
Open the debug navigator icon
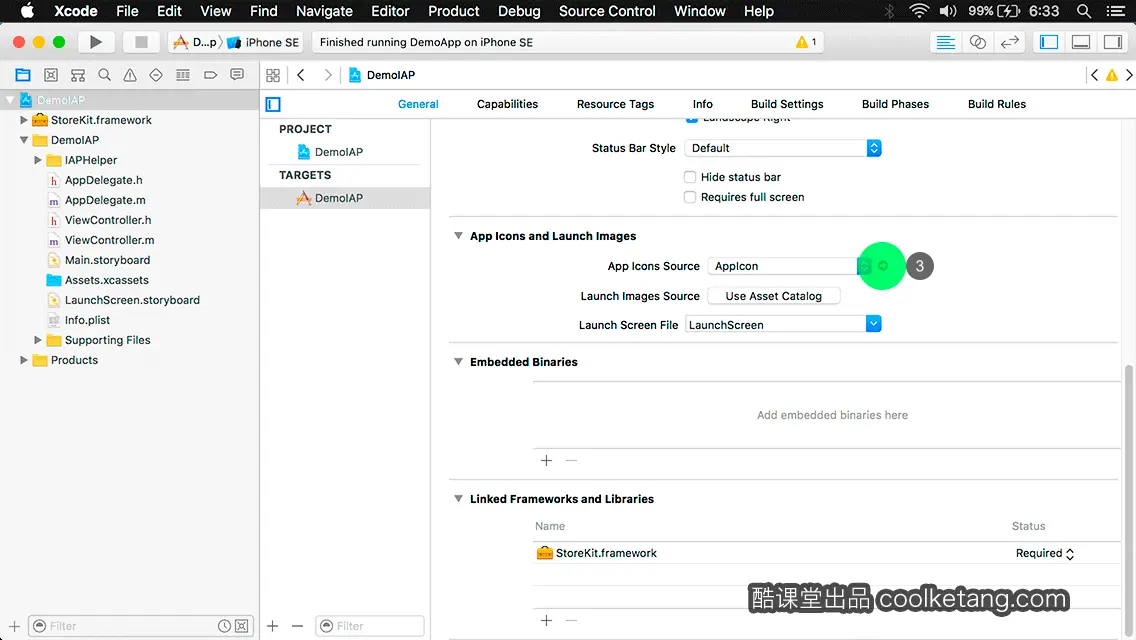coord(183,75)
